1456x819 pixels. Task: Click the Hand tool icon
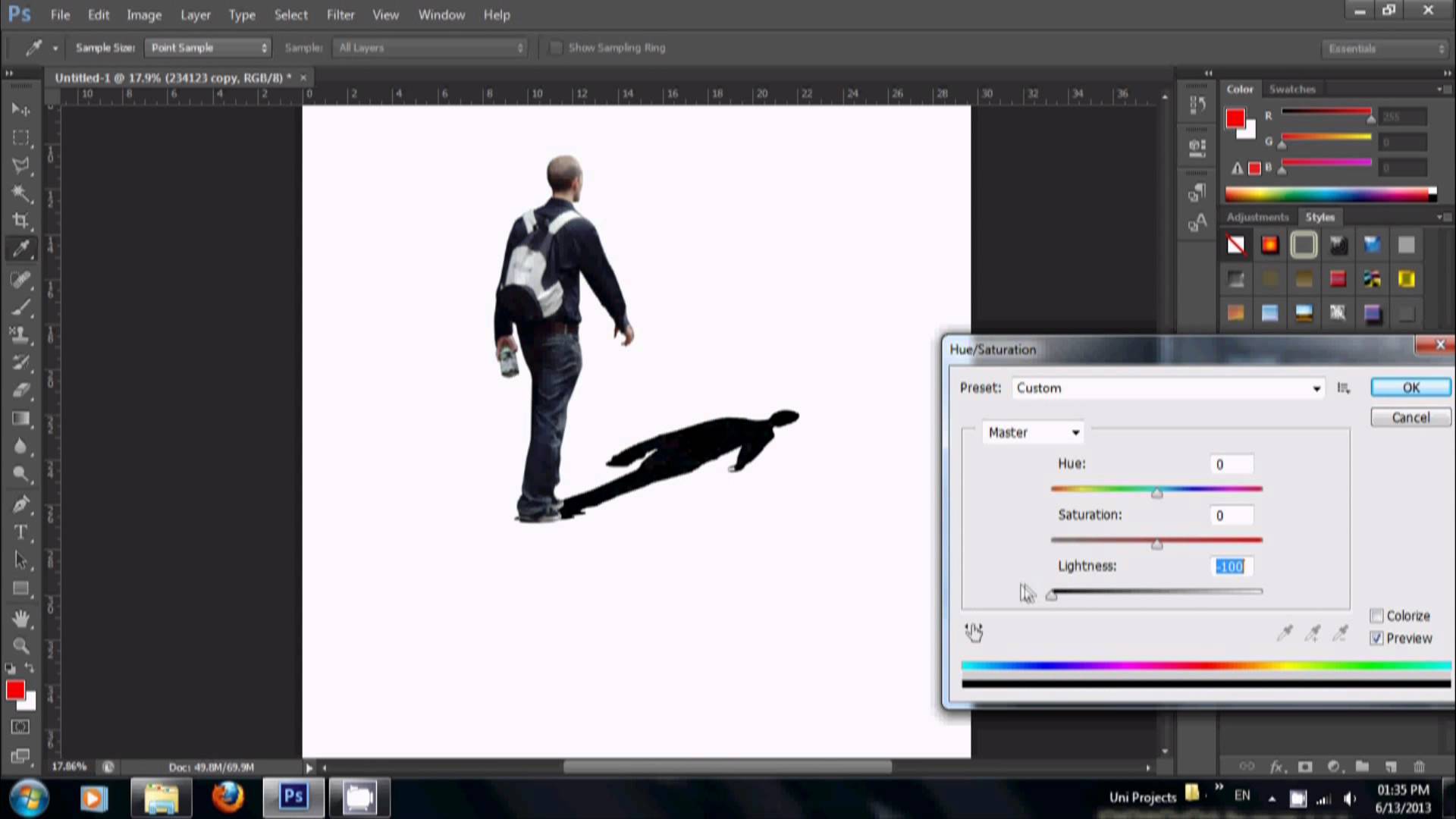pos(22,618)
